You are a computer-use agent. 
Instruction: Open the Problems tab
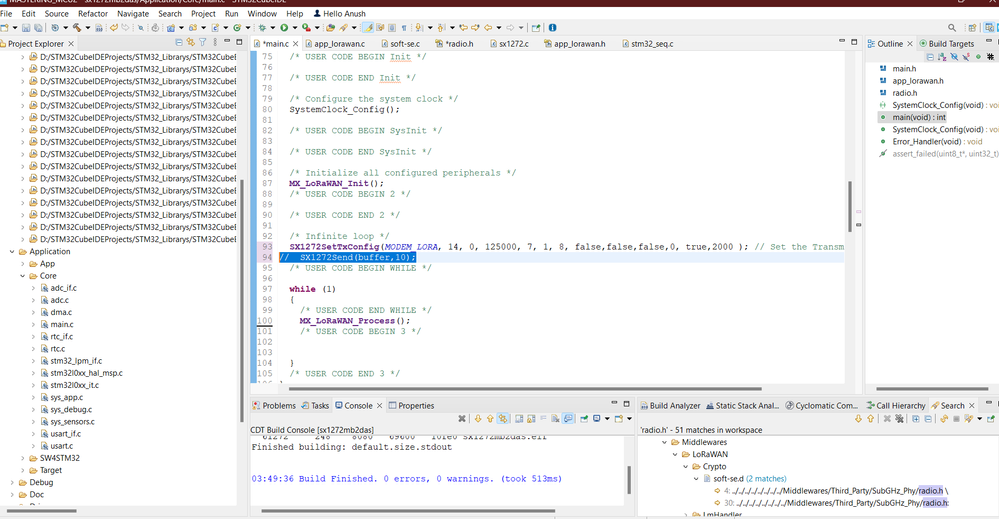[274, 406]
